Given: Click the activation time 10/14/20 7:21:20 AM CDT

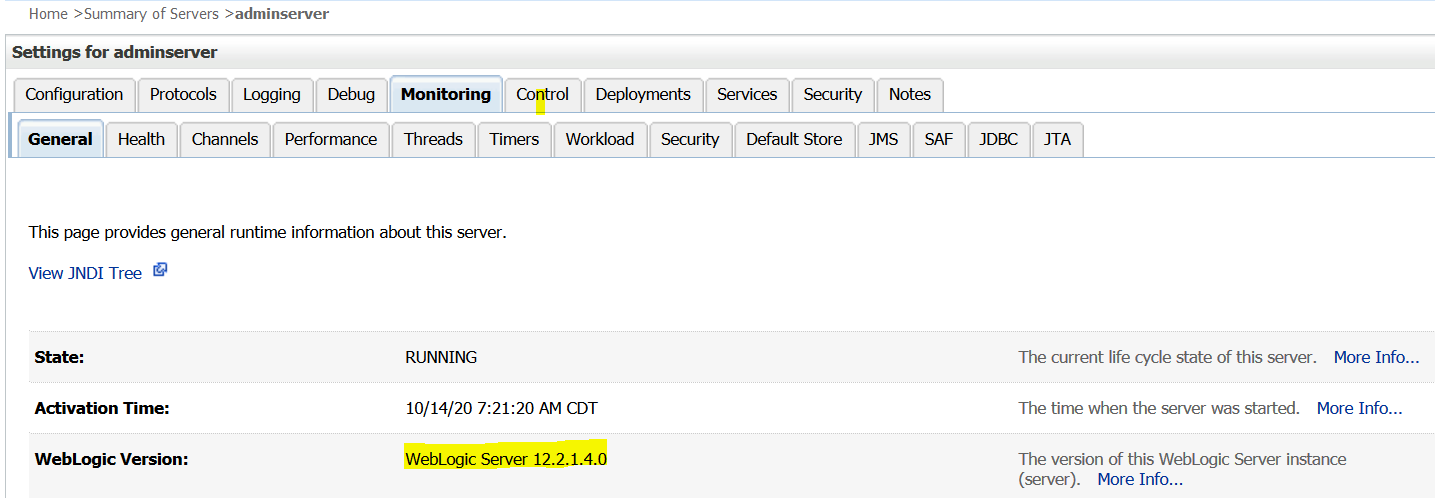Looking at the screenshot, I should coord(501,408).
